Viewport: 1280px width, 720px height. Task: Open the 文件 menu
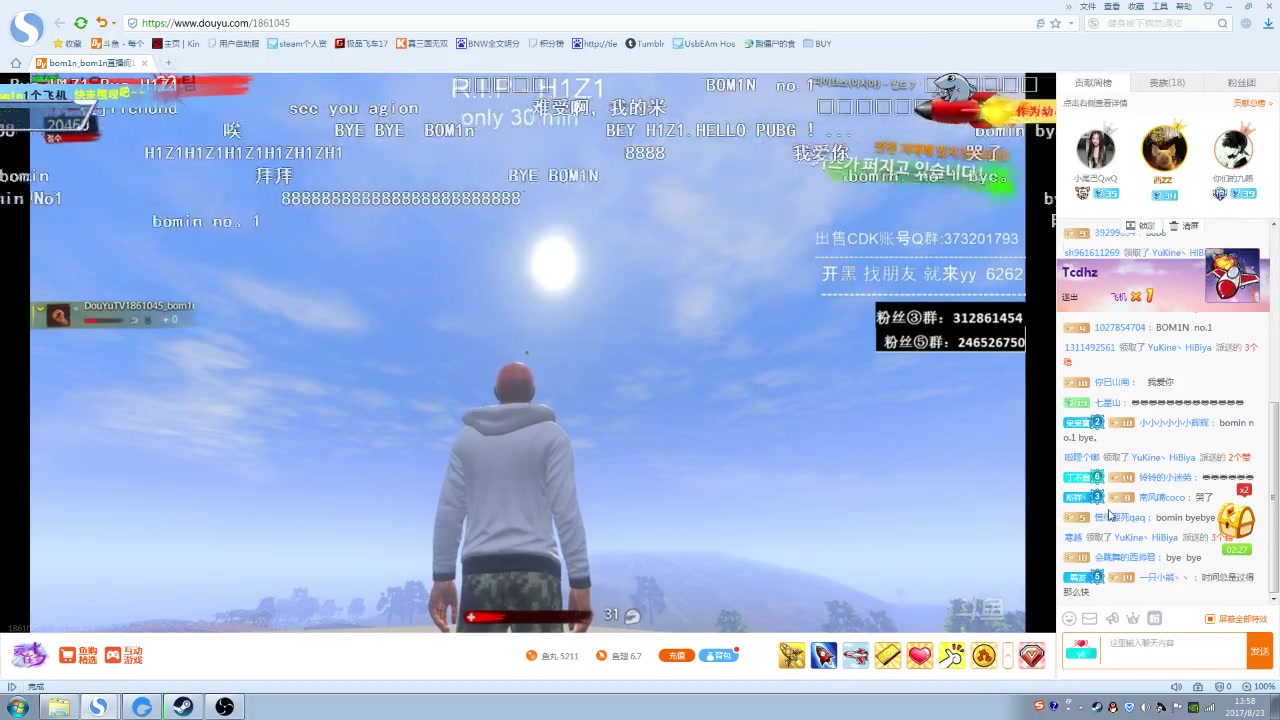(1088, 6)
